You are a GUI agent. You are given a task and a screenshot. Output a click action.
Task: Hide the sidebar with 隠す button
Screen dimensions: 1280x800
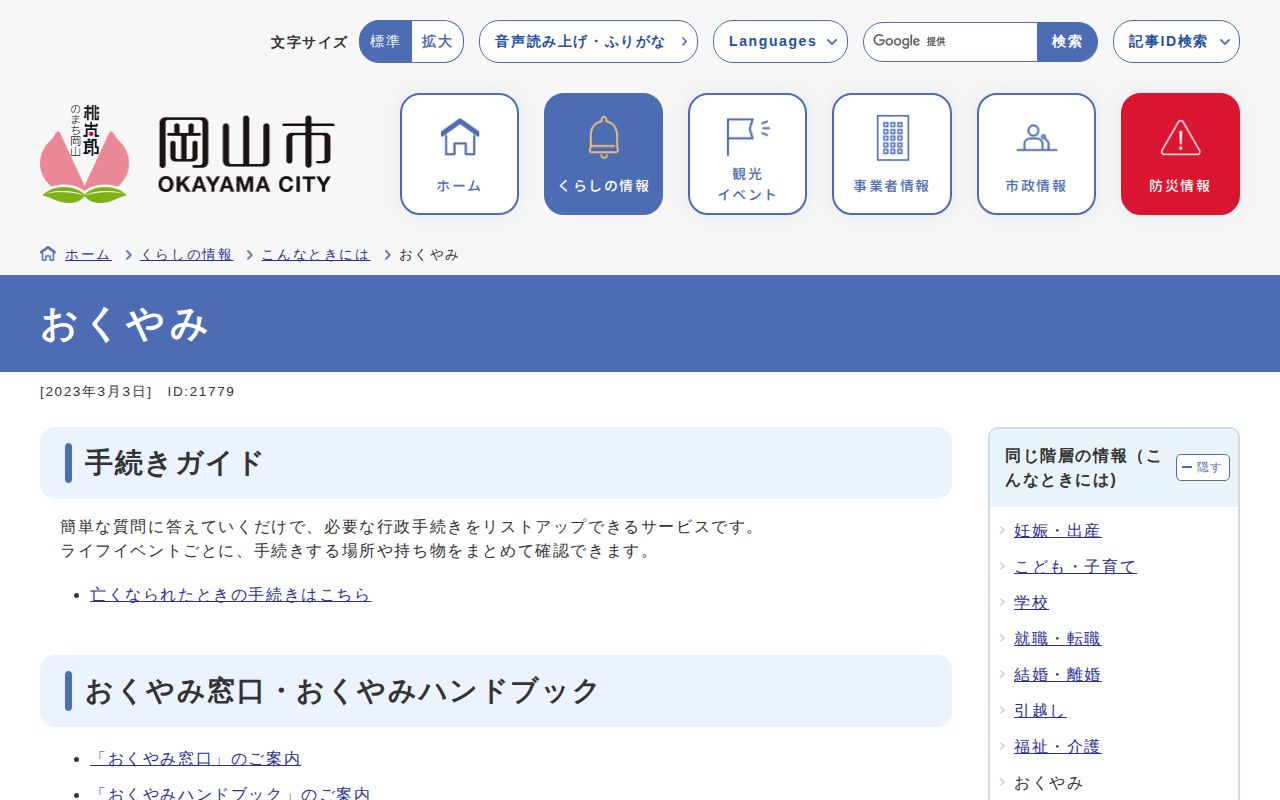pos(1202,467)
